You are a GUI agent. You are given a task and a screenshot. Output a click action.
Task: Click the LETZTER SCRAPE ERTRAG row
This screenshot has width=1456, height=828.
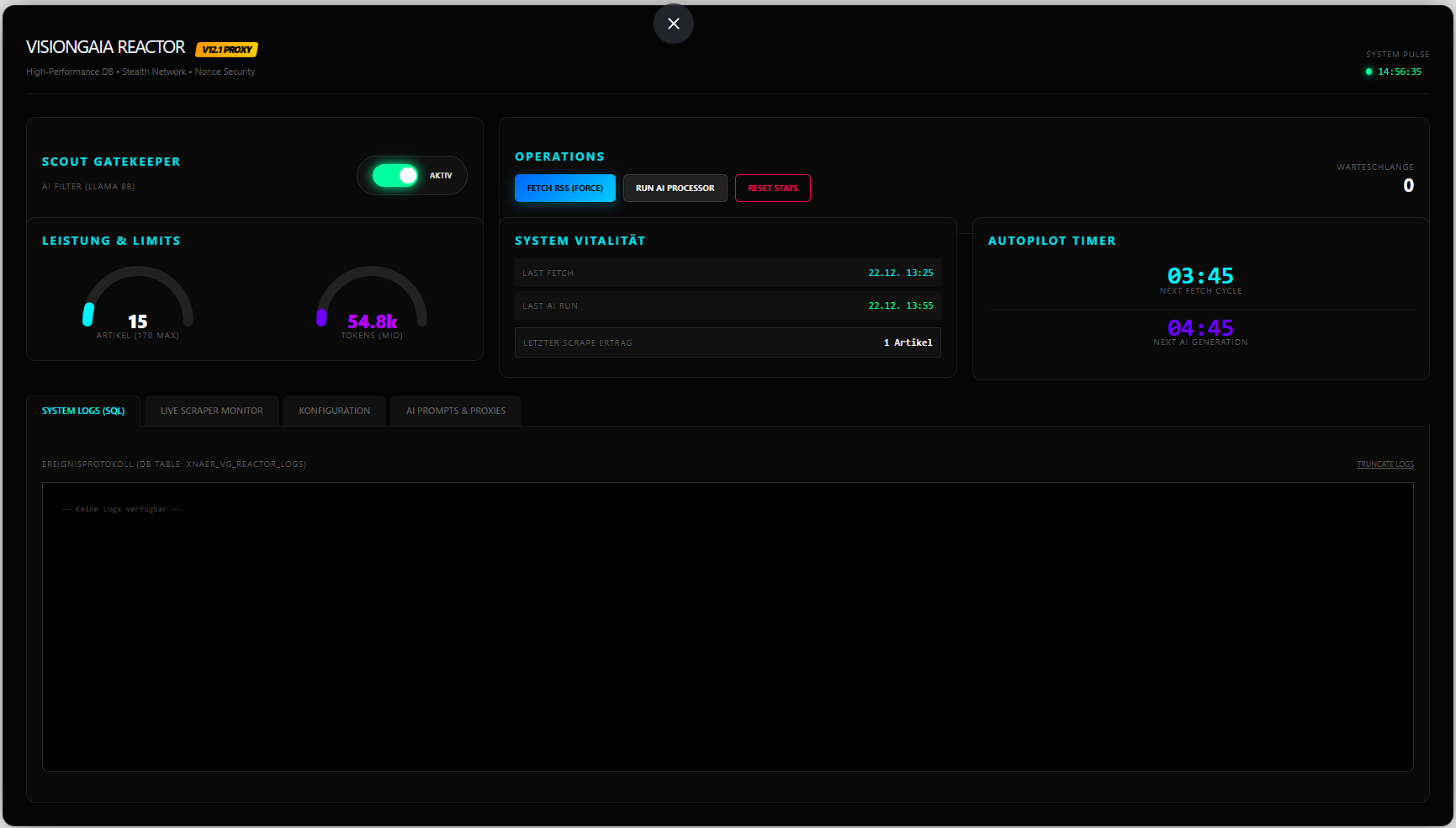[727, 342]
